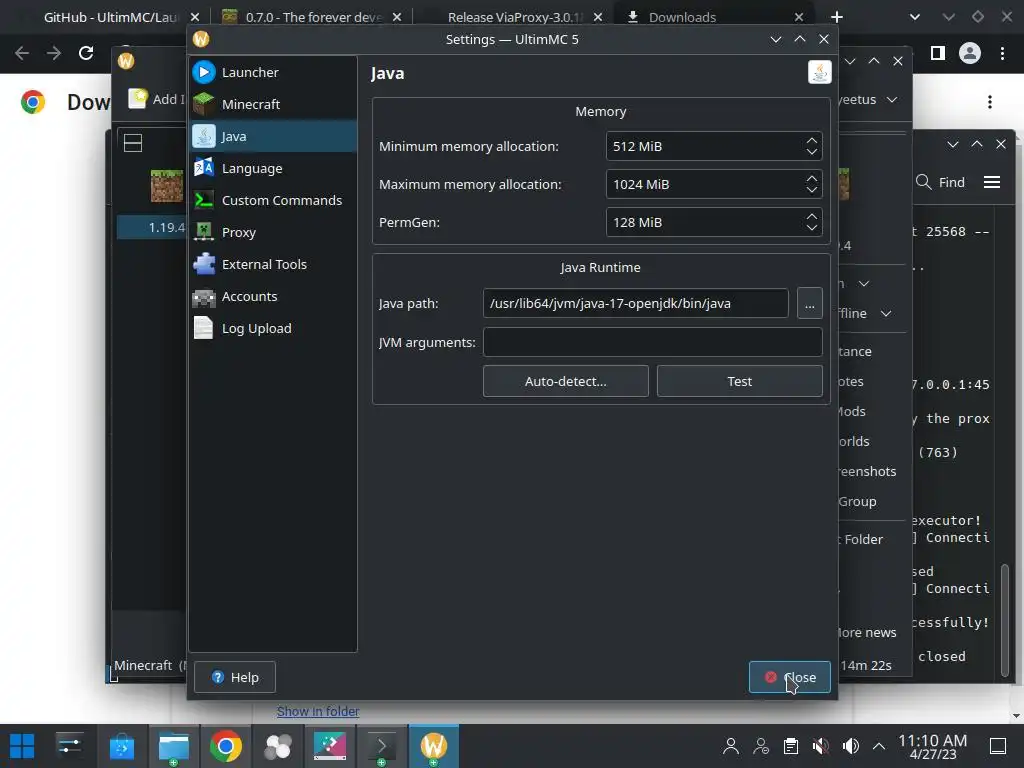Click the Test button for Java

coord(739,381)
